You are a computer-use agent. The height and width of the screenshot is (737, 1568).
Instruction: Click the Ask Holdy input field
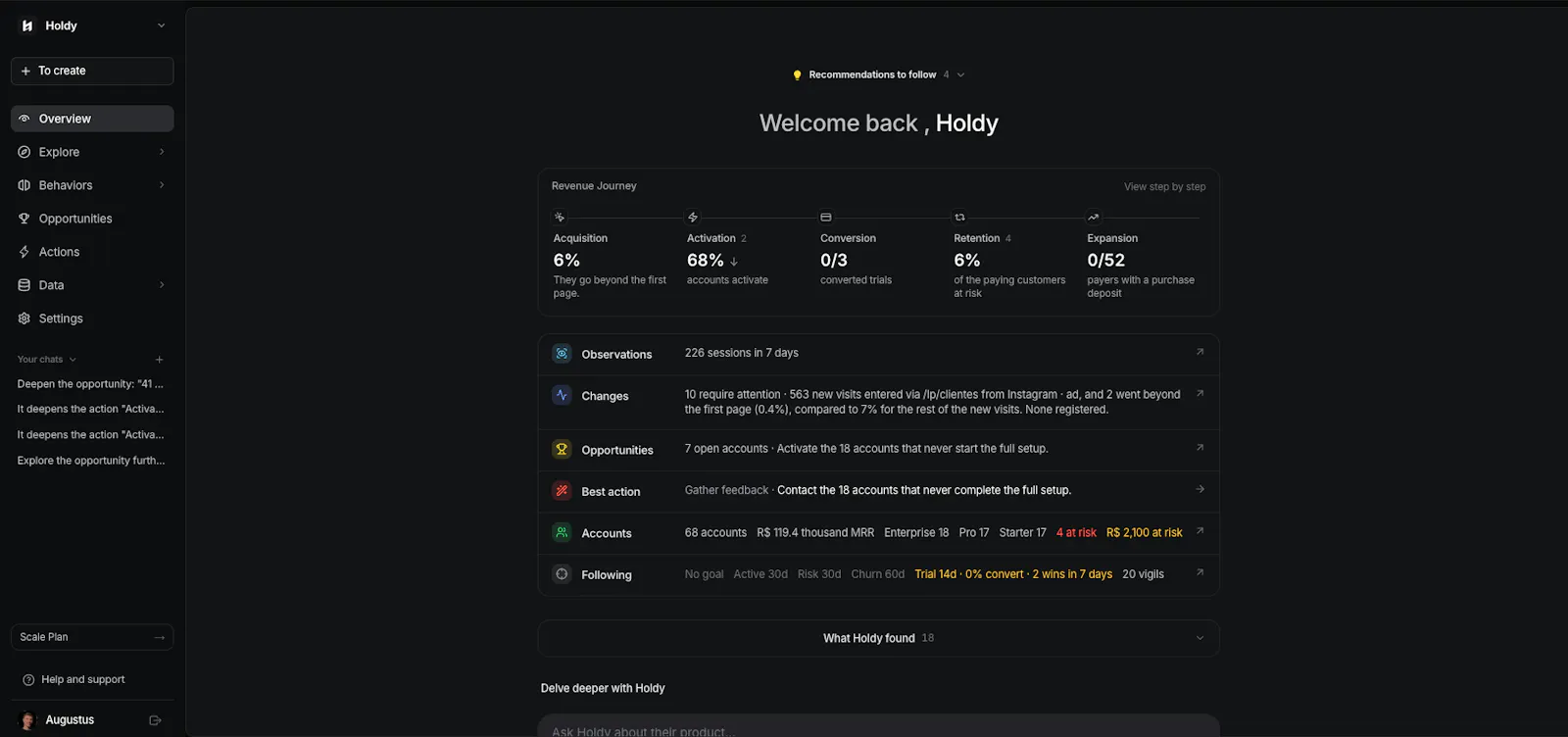coord(878,727)
